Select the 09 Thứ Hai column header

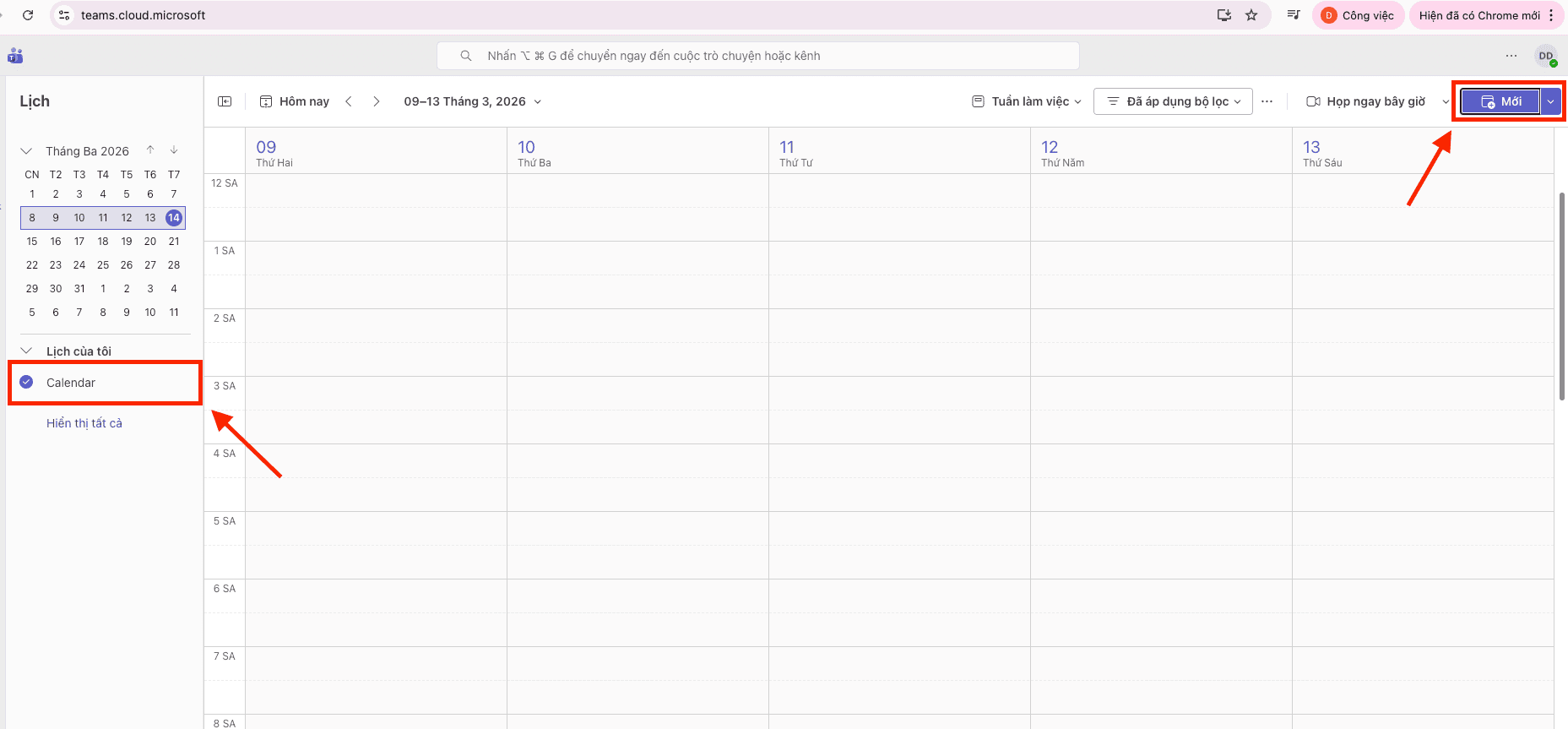point(376,152)
